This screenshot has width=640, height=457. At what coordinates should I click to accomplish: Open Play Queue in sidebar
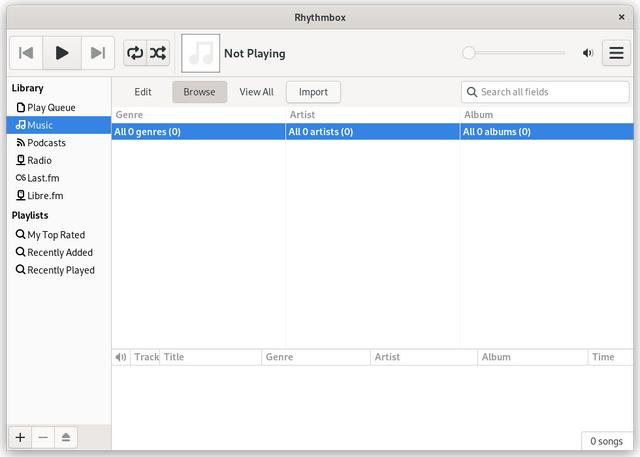(x=59, y=108)
